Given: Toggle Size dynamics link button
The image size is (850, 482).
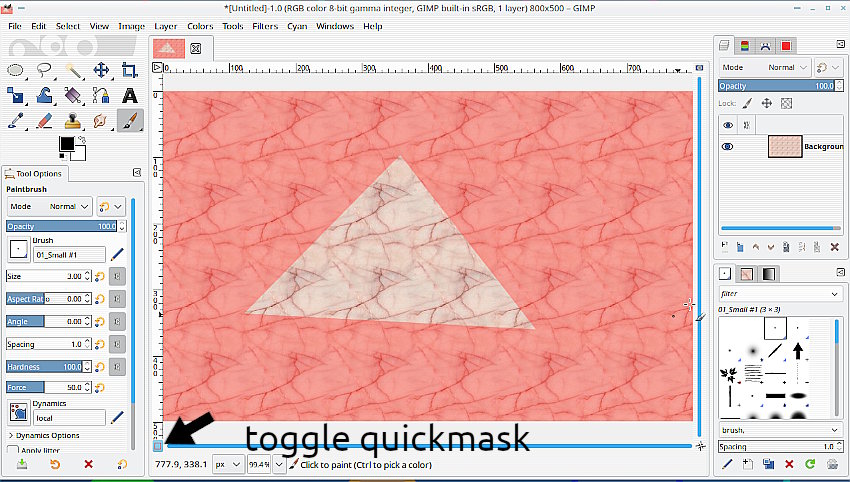Looking at the screenshot, I should point(117,277).
